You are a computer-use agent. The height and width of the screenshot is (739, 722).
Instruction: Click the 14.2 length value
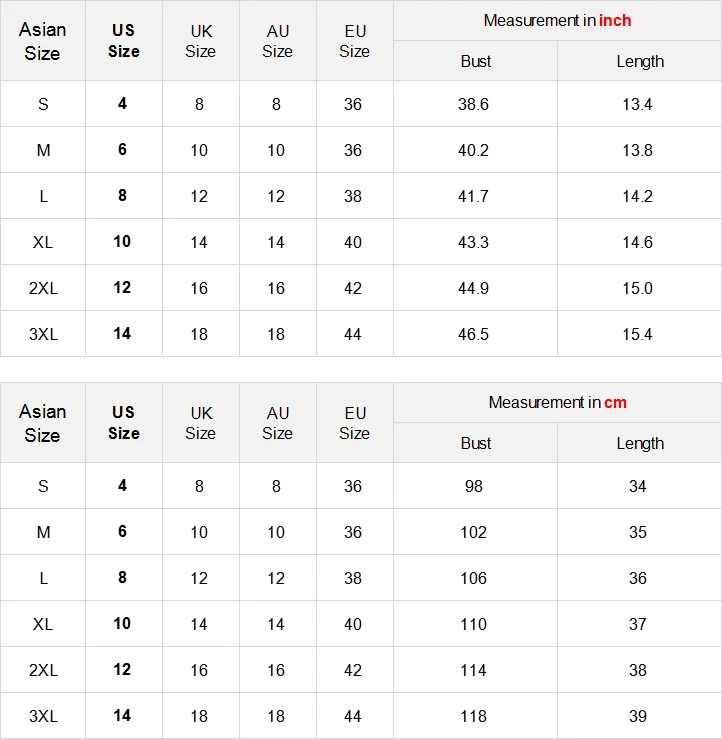point(638,196)
